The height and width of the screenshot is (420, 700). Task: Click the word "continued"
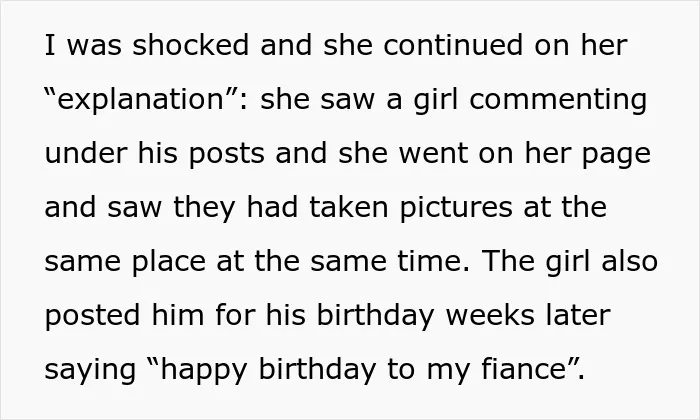(x=453, y=45)
